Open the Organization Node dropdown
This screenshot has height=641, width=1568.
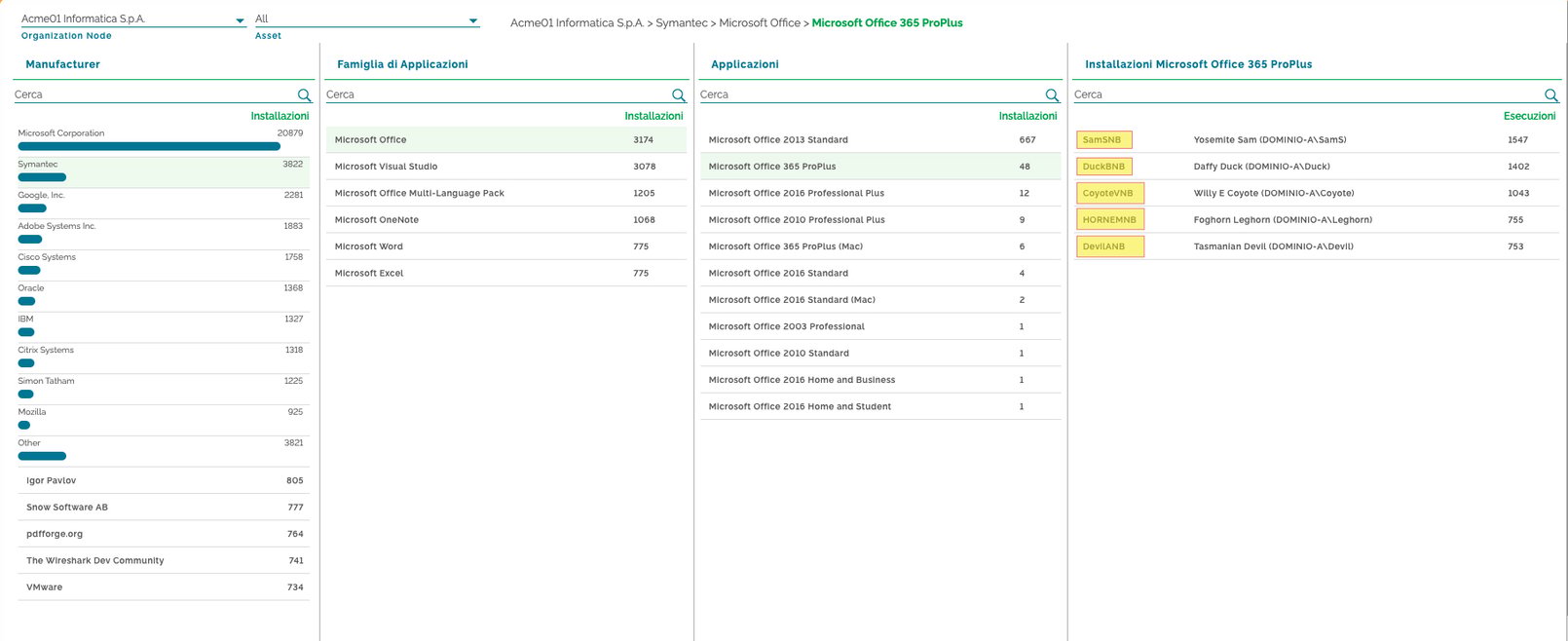click(133, 19)
